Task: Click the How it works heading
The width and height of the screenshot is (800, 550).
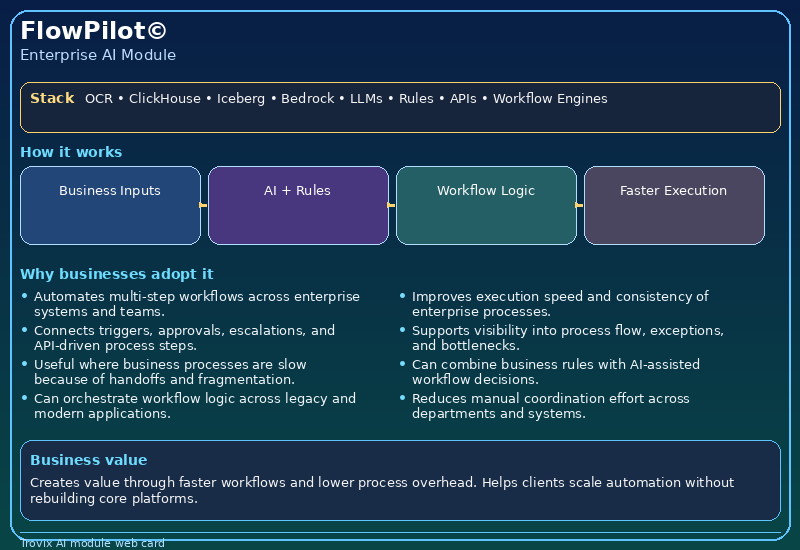Action: [71, 152]
